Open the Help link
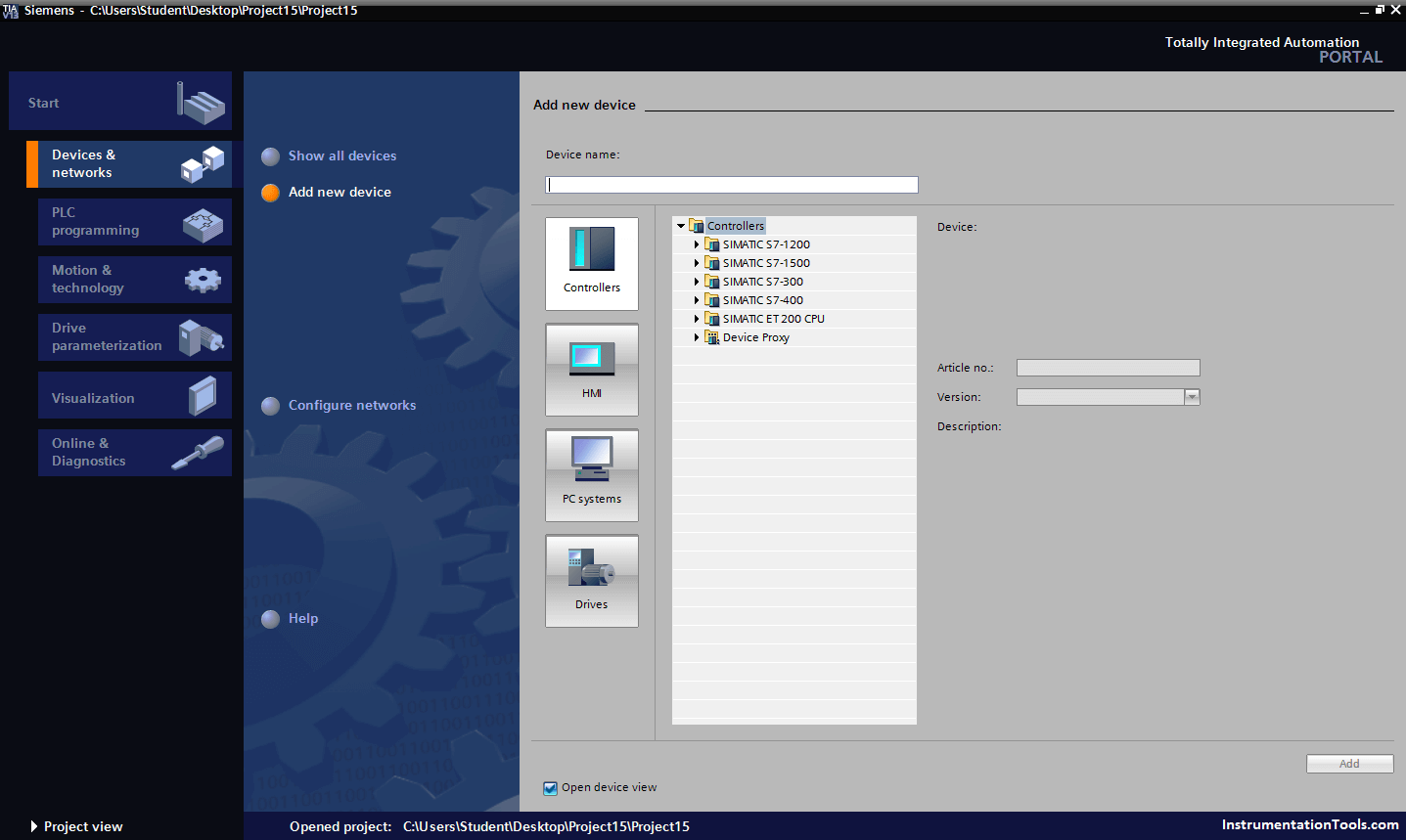 click(303, 618)
